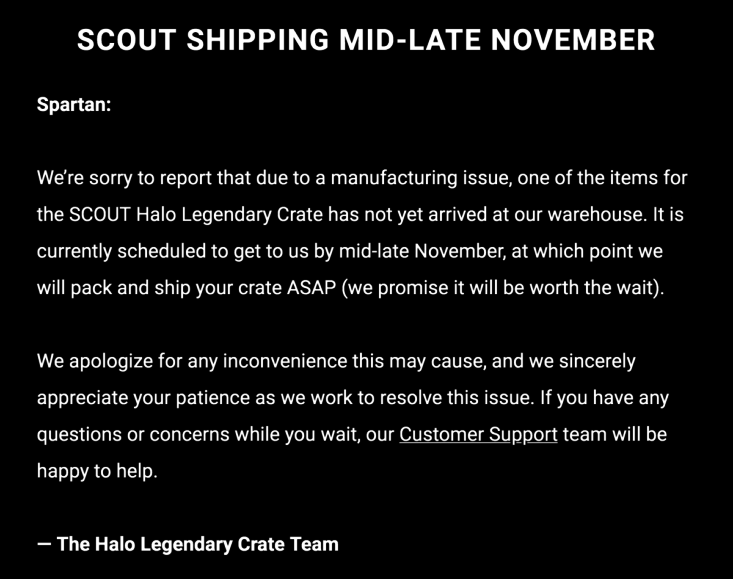
Task: Click the SCOUT SHIPPING MID-LATE NOVEMBER heading
Action: point(366,40)
